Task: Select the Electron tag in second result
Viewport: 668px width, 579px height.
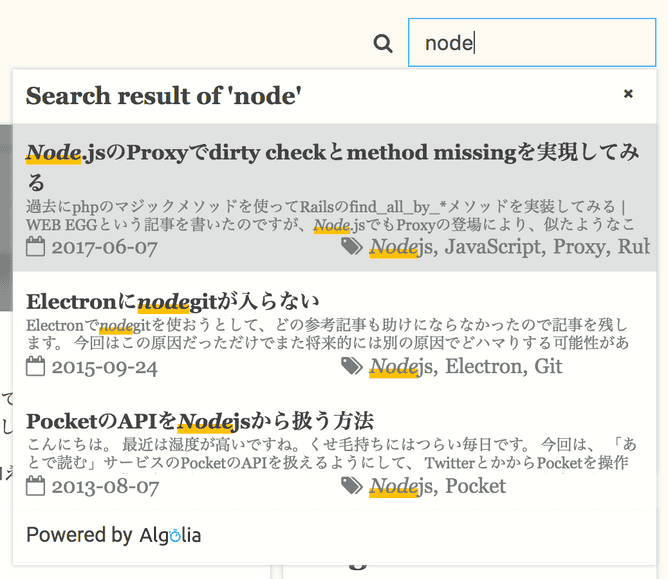Action: (485, 366)
